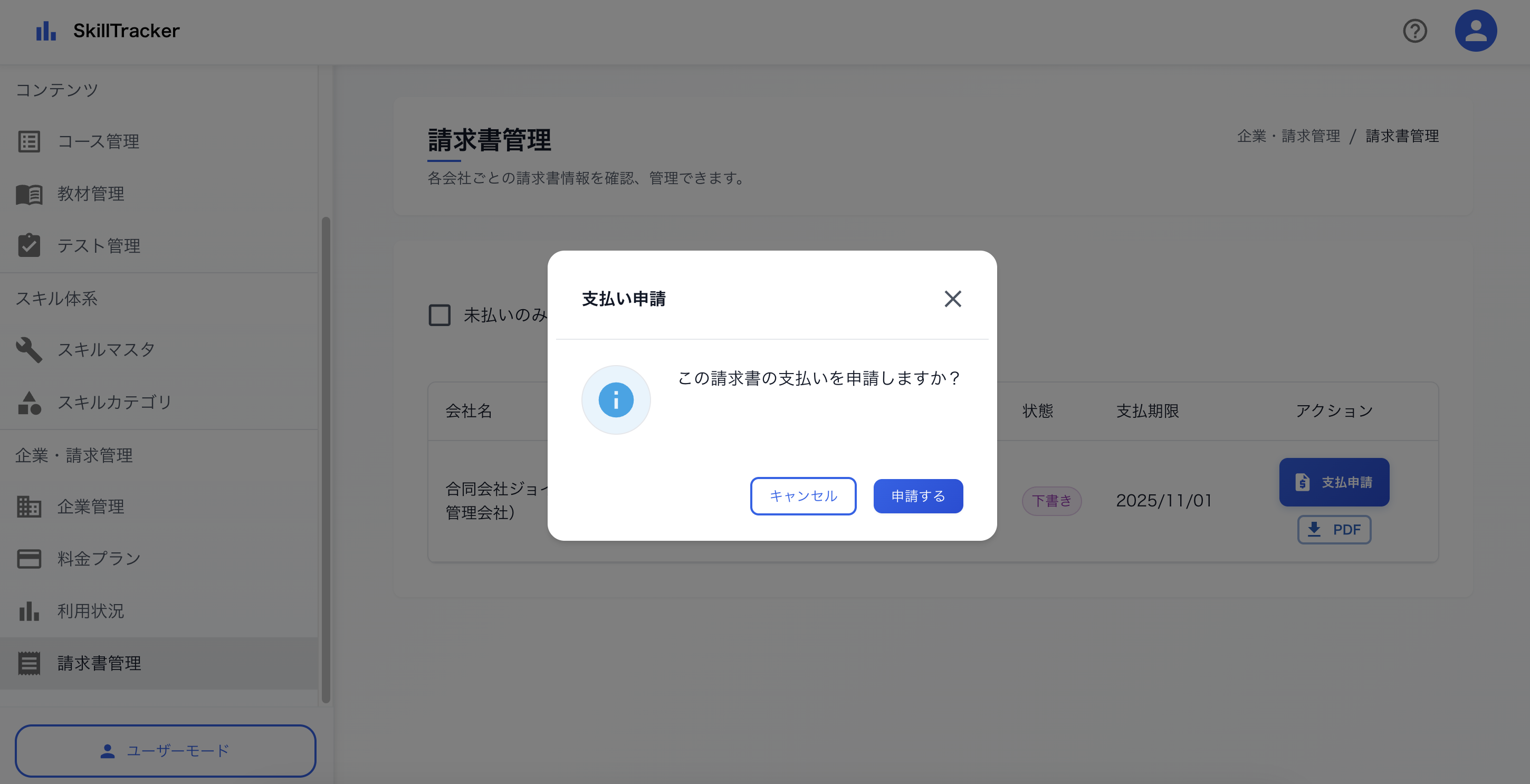Open テスト管理 via its clipboard icon
The image size is (1530, 784).
(x=29, y=245)
